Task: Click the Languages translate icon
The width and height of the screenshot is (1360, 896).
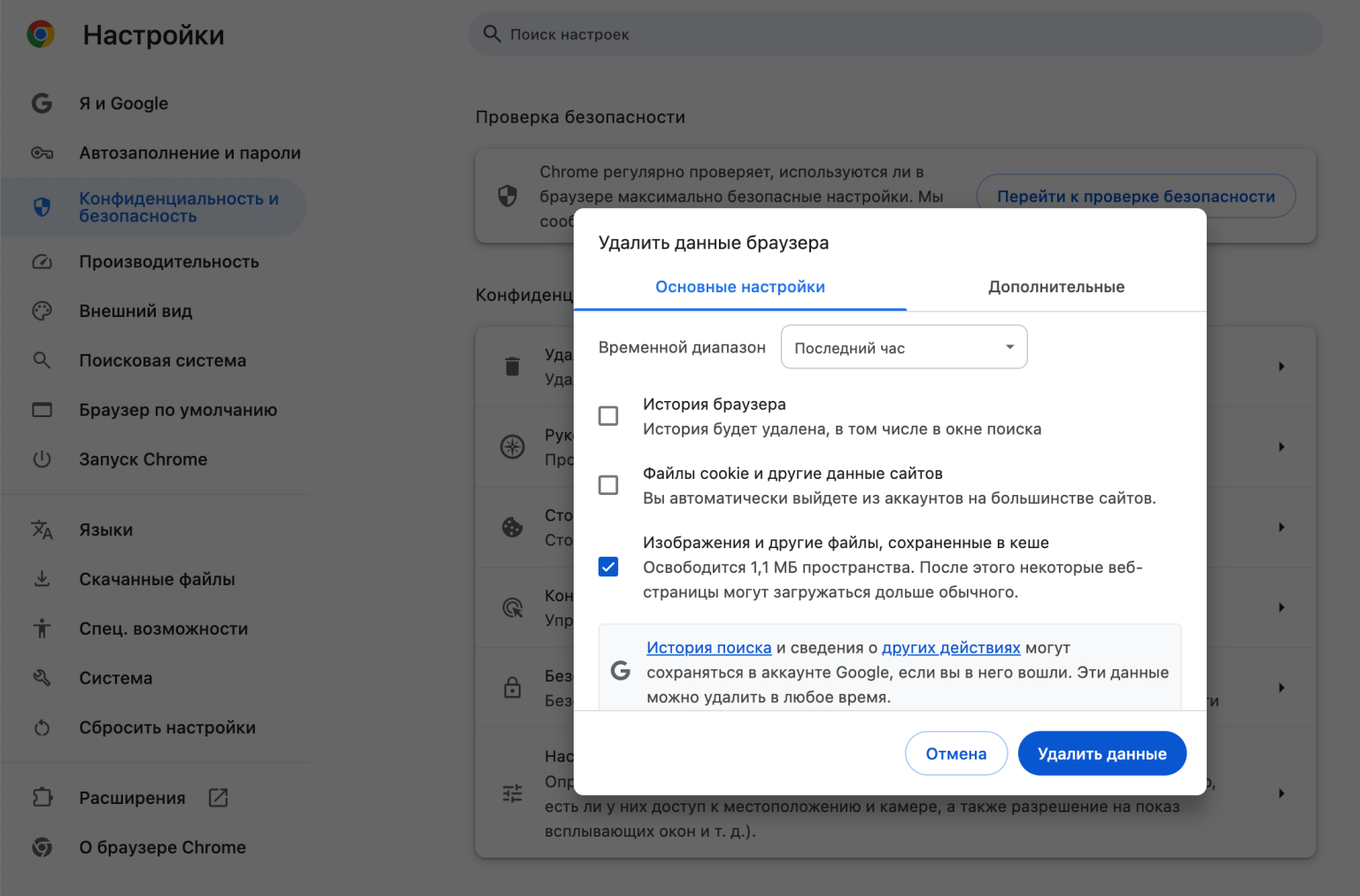Action: (x=42, y=529)
